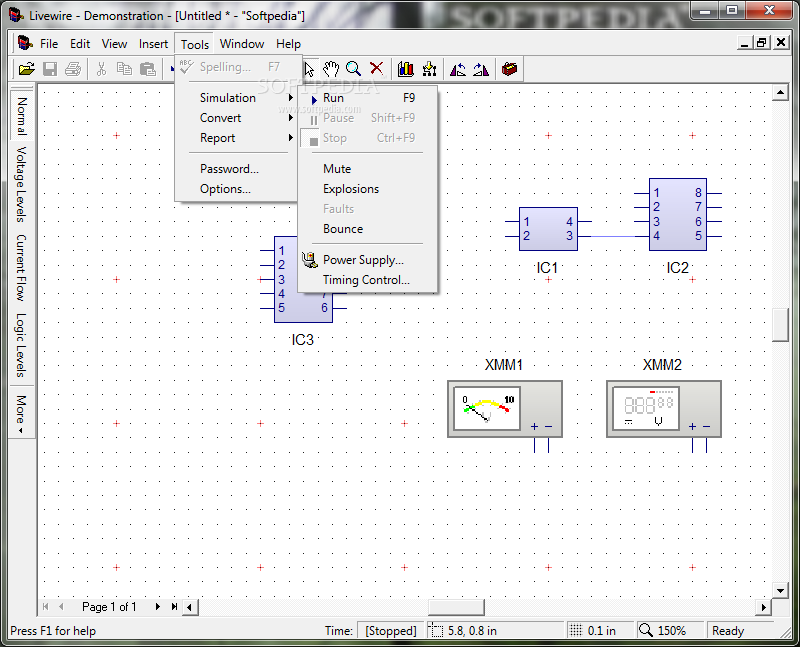Open the Window menu
The width and height of the screenshot is (800, 647).
[242, 44]
